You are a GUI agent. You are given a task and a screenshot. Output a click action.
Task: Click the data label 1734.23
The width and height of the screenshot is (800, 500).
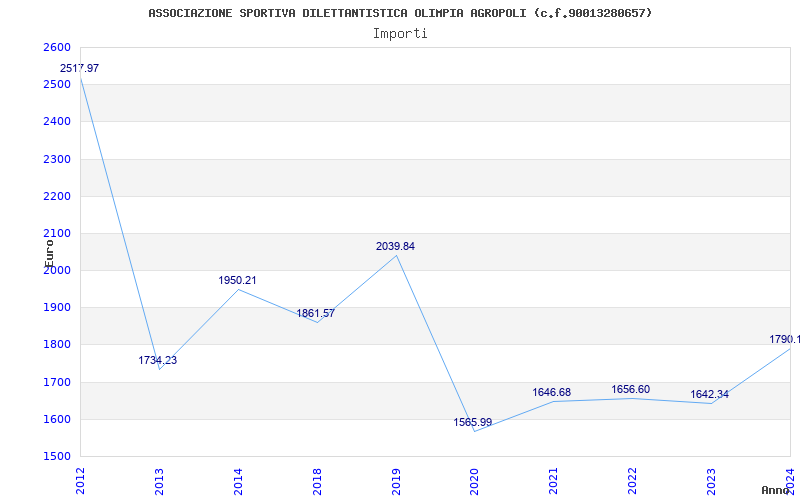click(x=158, y=360)
